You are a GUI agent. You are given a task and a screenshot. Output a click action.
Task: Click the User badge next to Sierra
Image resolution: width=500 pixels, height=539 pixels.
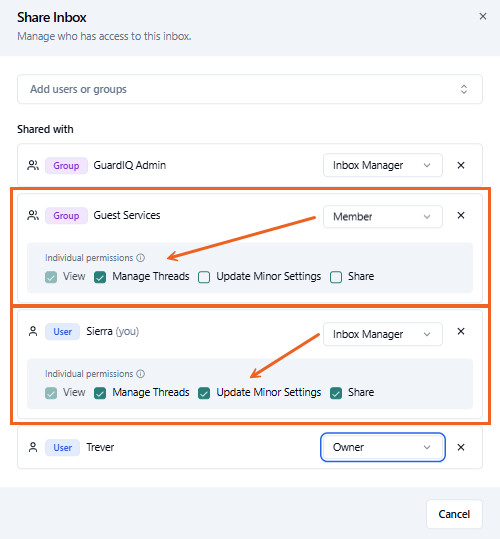[x=62, y=332]
